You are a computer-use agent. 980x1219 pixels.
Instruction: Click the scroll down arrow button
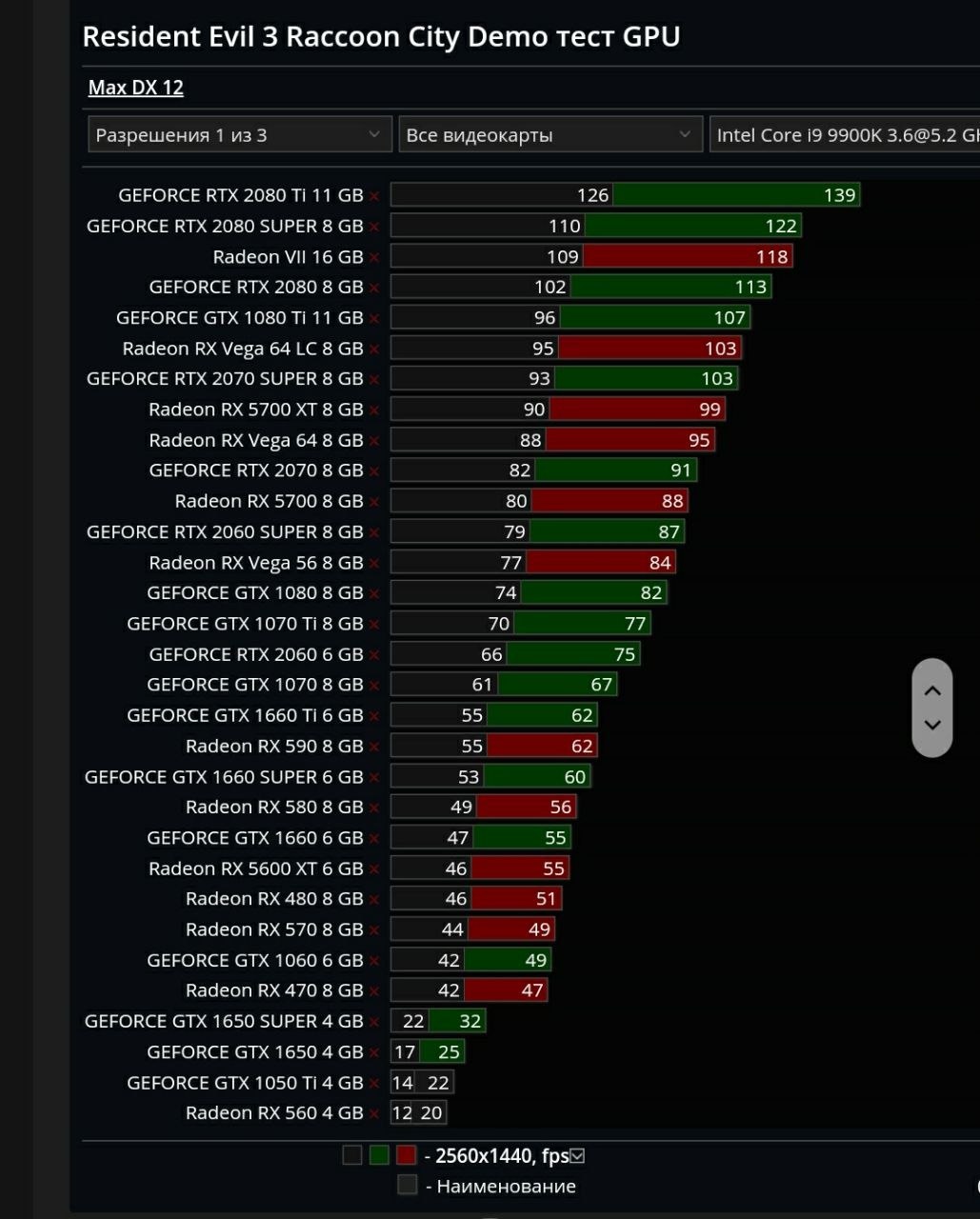tap(932, 725)
